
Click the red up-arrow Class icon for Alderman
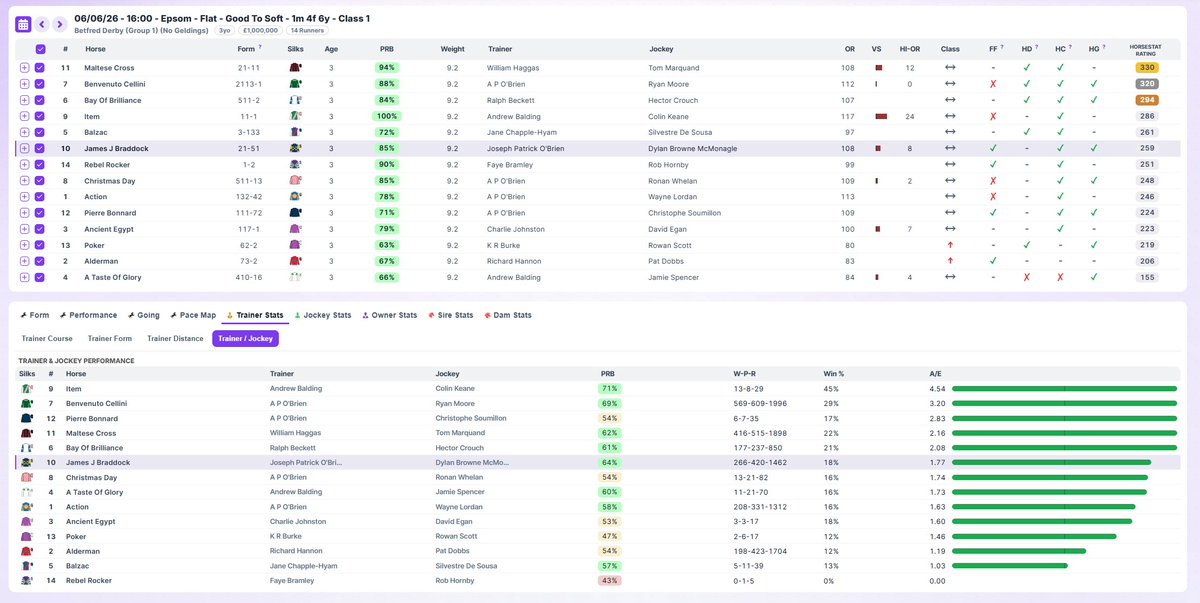950,261
